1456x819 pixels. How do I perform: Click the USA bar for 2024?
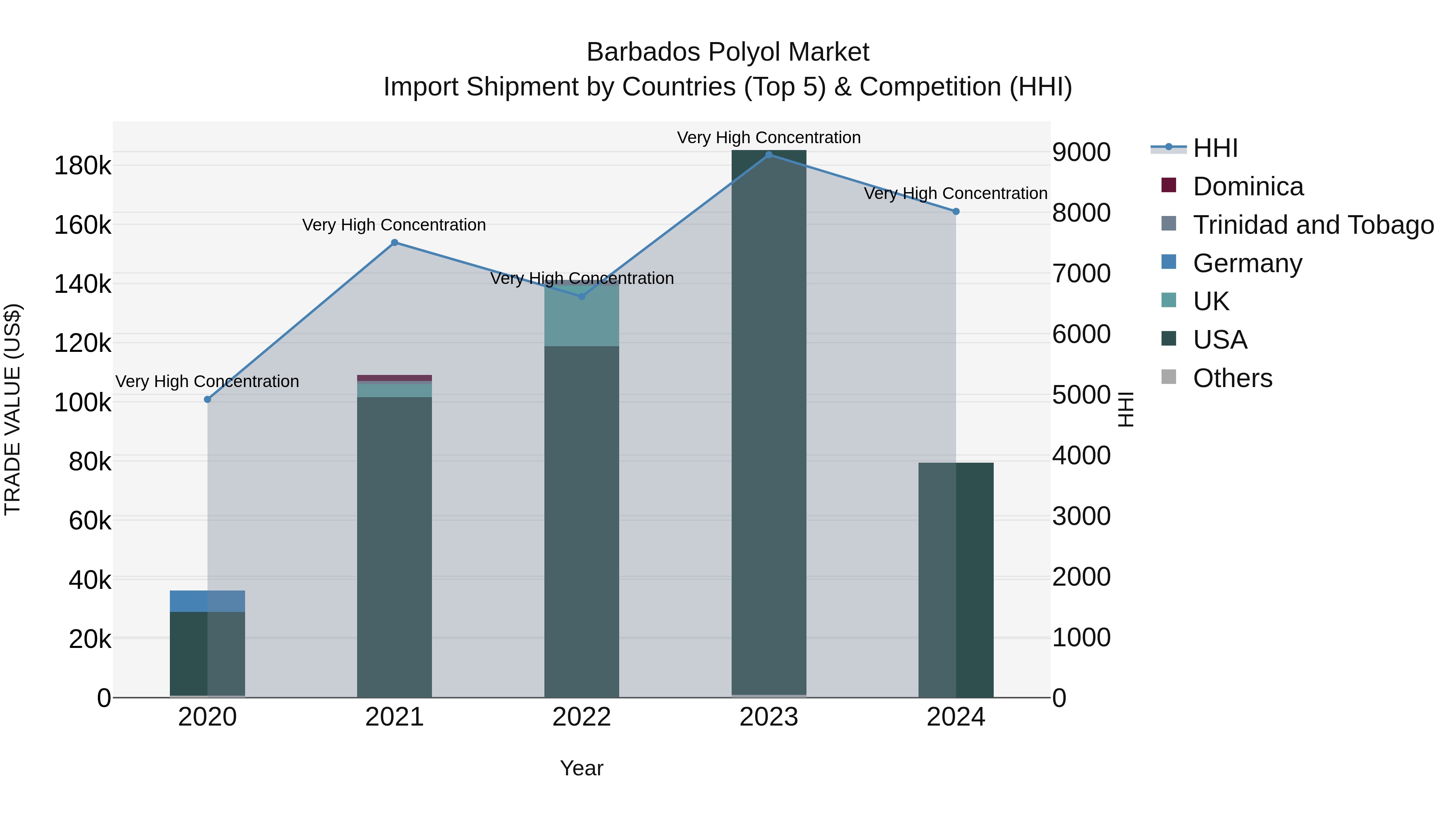point(956,580)
